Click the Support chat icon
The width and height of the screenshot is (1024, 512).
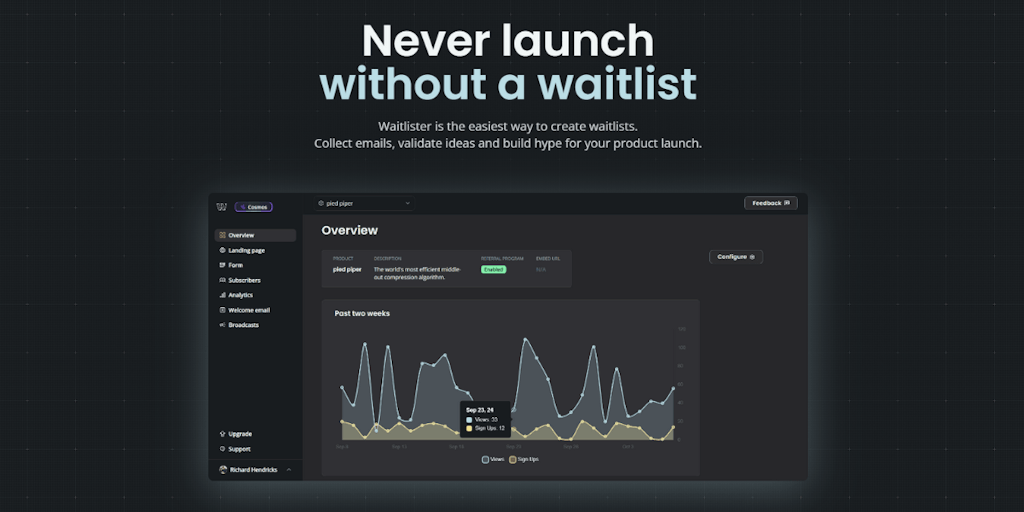pyautogui.click(x=223, y=449)
